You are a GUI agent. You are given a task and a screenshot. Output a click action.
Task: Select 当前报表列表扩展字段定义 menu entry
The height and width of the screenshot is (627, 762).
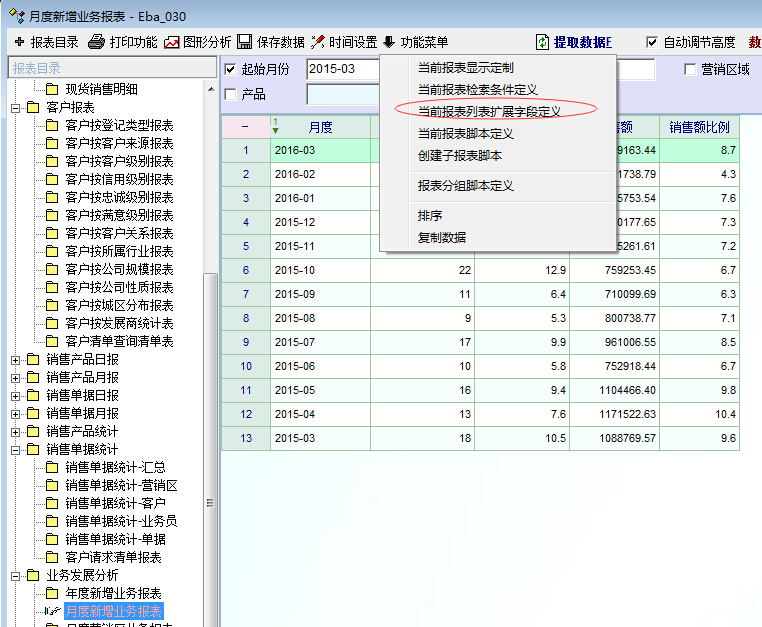[489, 111]
